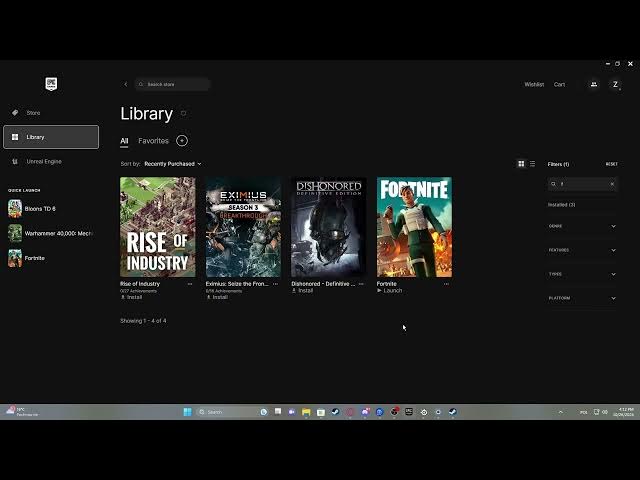Open the Rise of Industry cover art

click(x=158, y=227)
